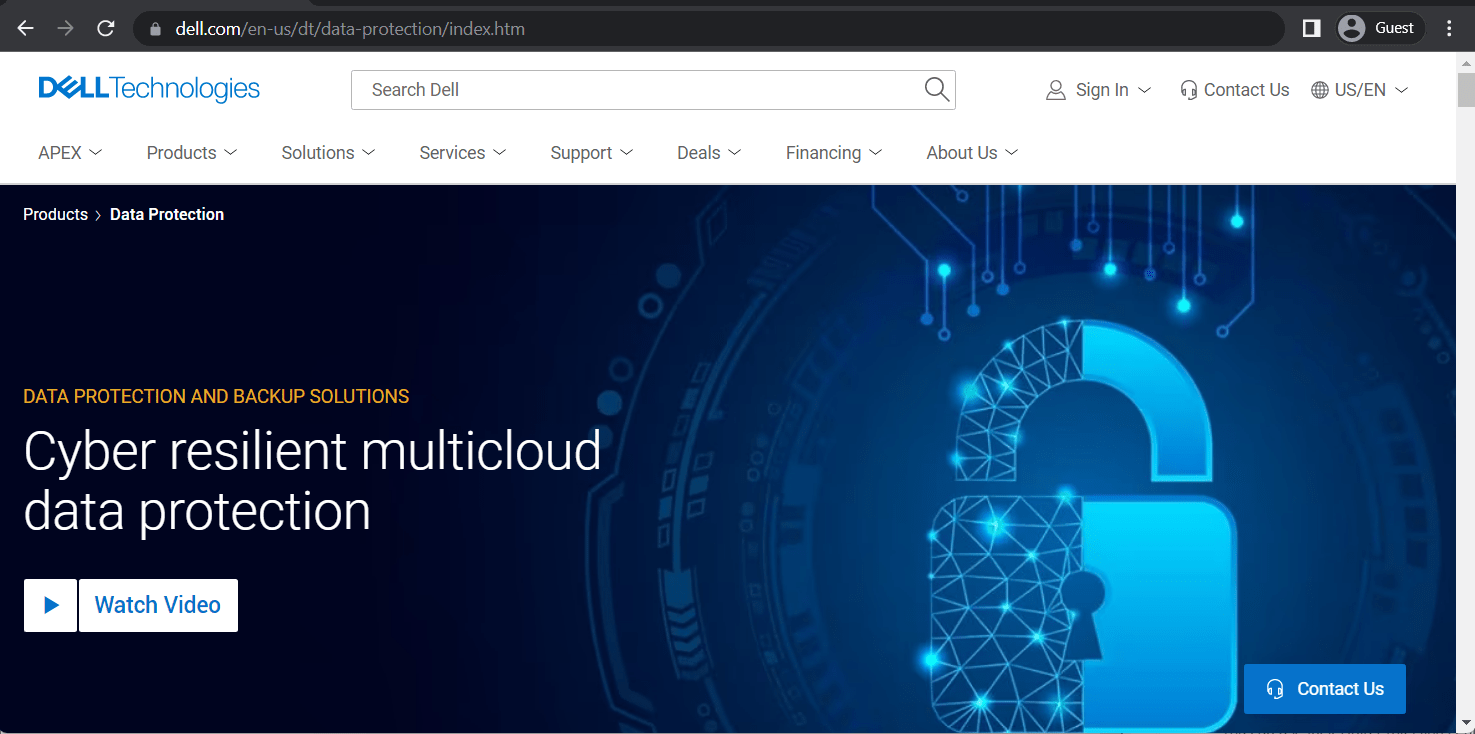Reload the page with refresh icon
The height and width of the screenshot is (734, 1475).
(105, 28)
